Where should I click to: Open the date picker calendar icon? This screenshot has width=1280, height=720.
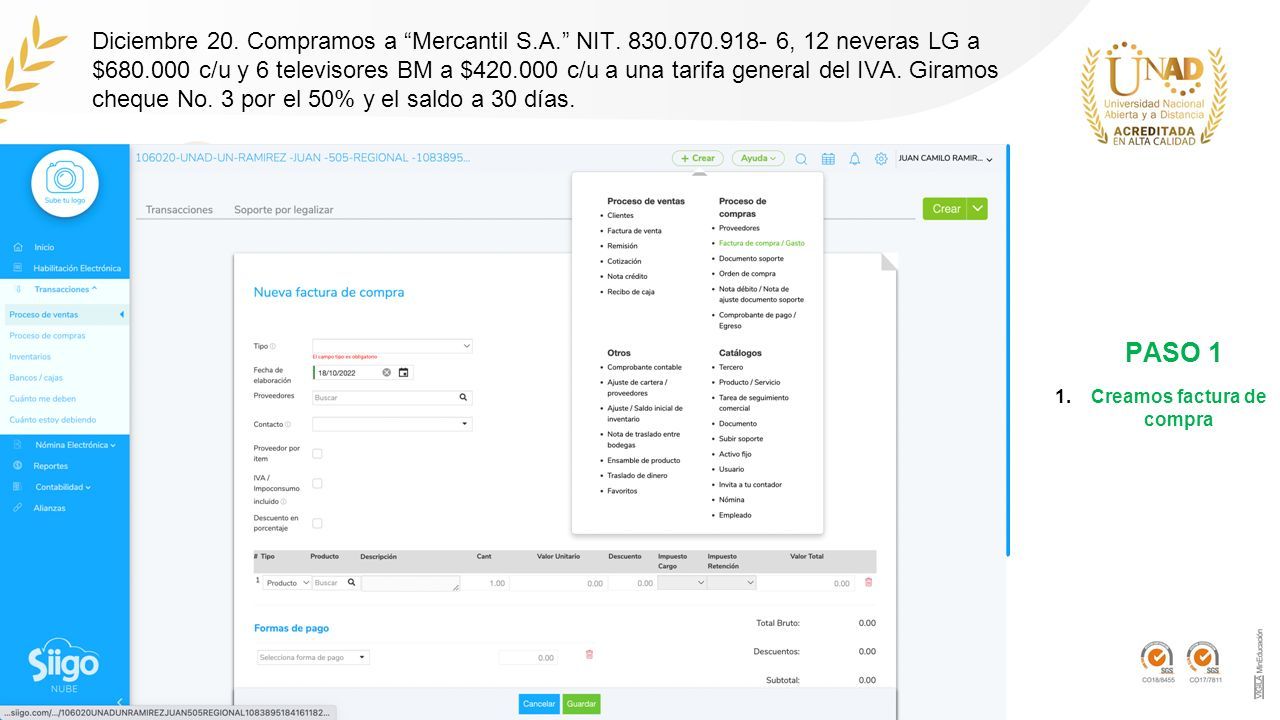(403, 372)
